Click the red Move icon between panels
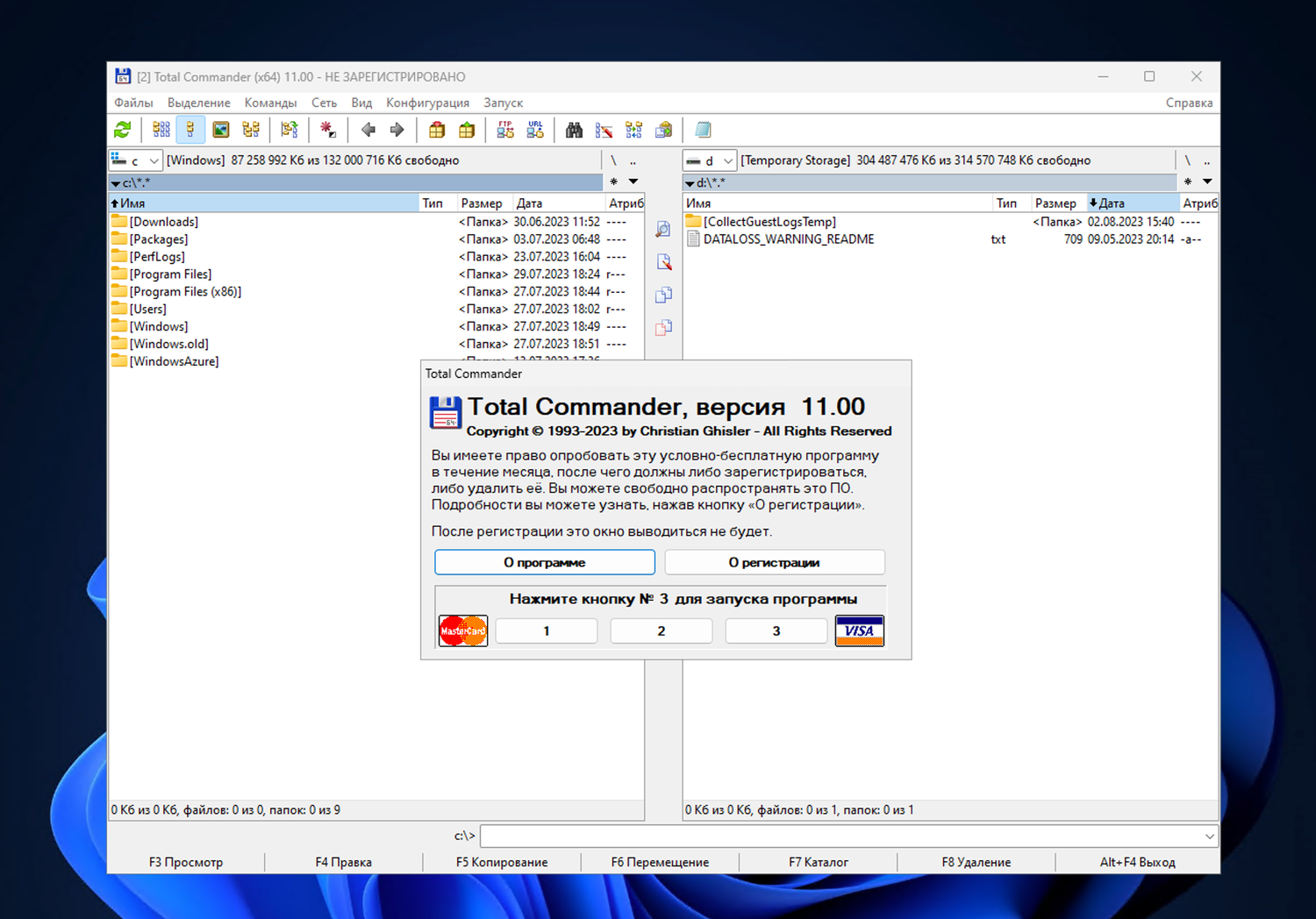This screenshot has height=919, width=1316. click(664, 327)
